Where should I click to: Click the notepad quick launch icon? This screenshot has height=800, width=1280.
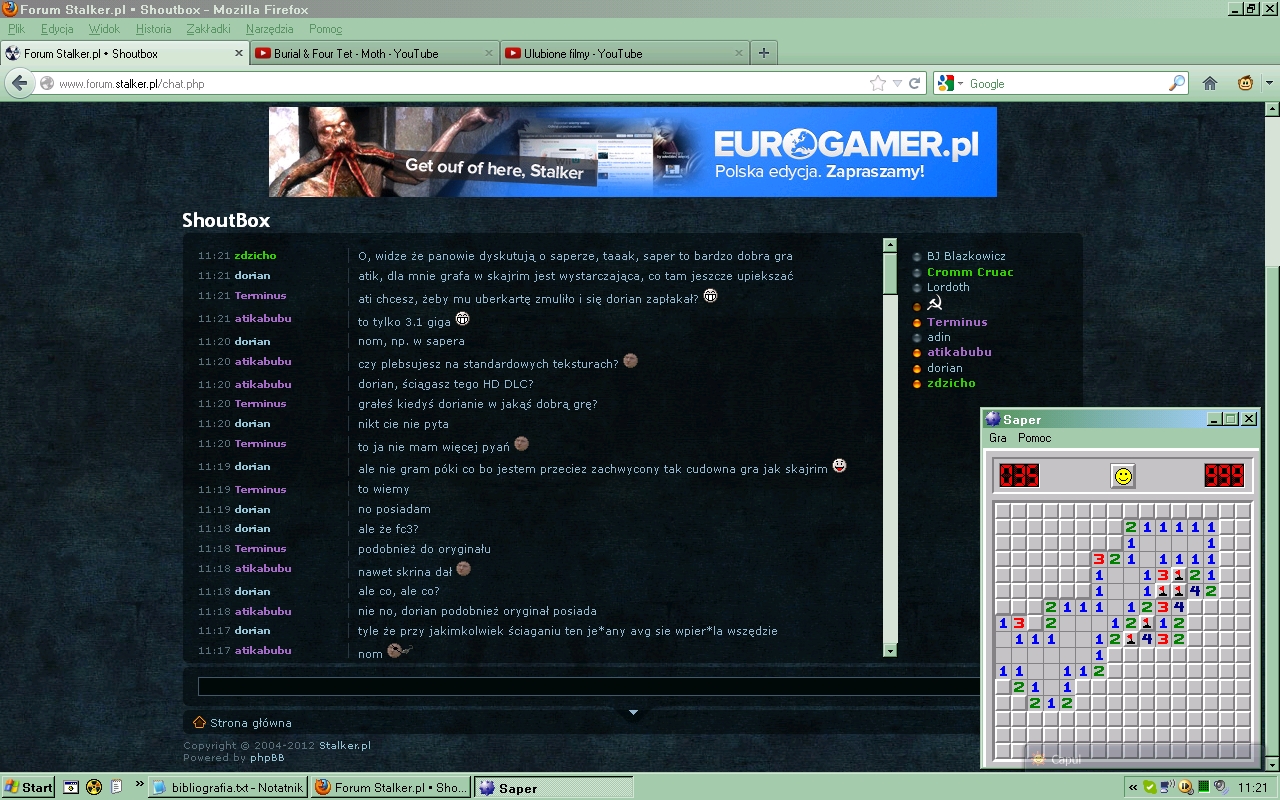point(117,787)
